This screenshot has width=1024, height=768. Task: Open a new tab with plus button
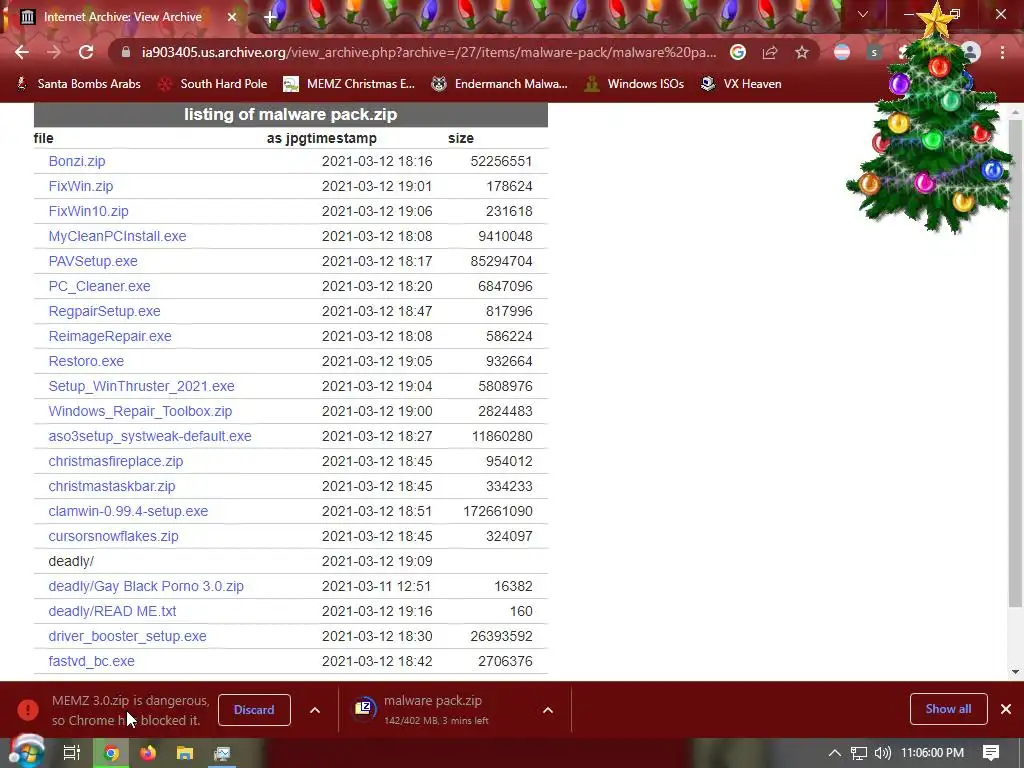(270, 17)
